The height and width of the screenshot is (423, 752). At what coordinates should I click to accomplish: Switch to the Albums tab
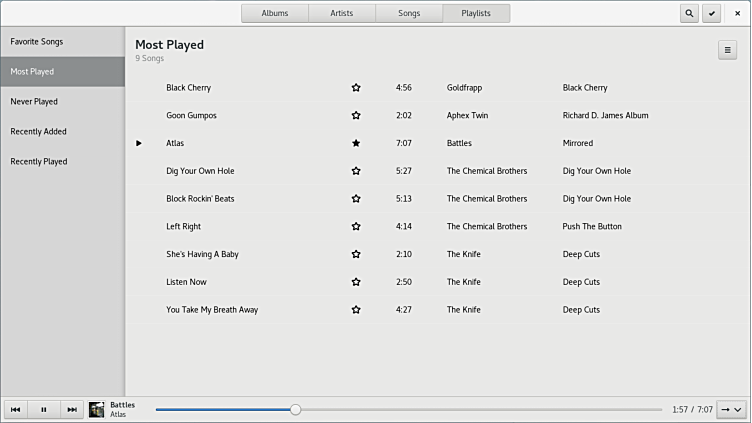[x=275, y=13]
